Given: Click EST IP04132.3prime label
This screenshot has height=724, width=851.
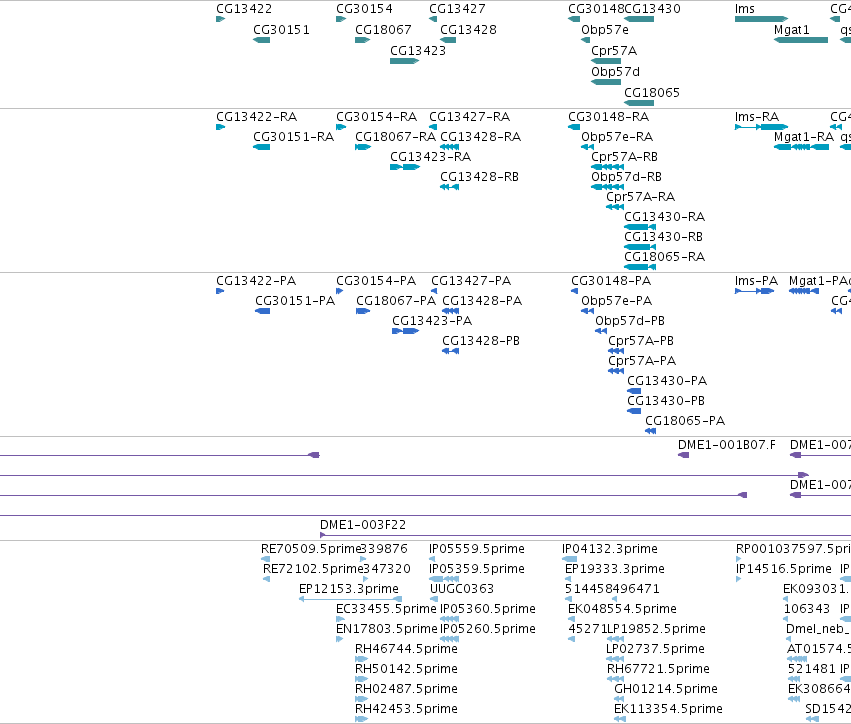Looking at the screenshot, I should point(609,549).
